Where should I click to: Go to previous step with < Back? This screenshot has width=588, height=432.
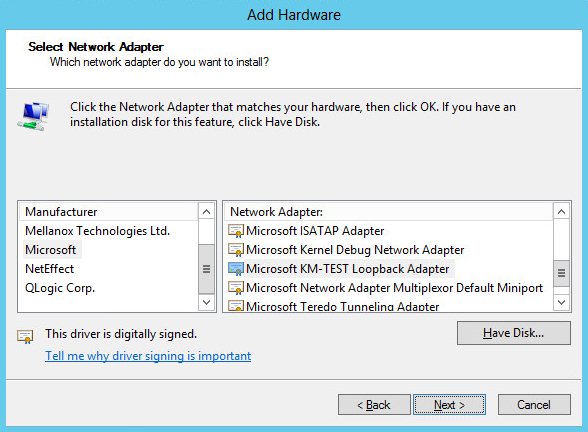374,405
